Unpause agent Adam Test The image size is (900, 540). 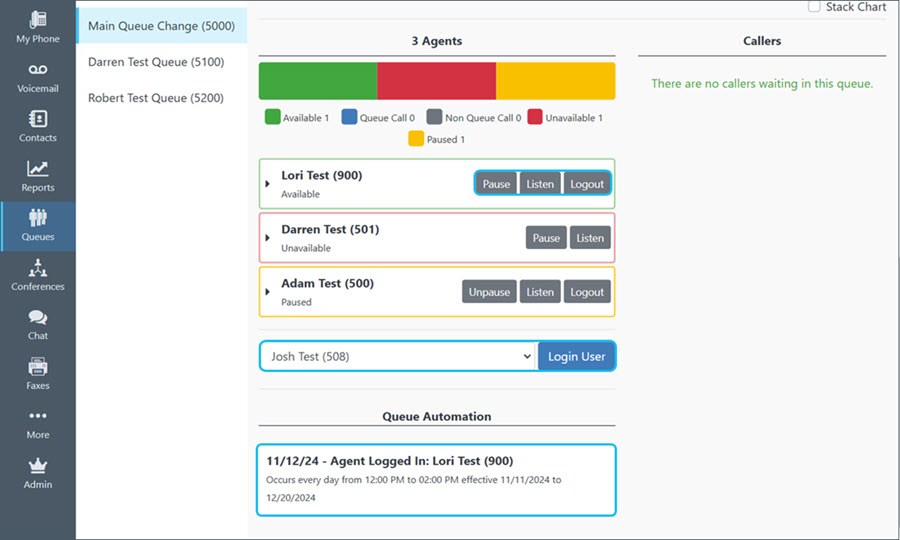pos(489,292)
